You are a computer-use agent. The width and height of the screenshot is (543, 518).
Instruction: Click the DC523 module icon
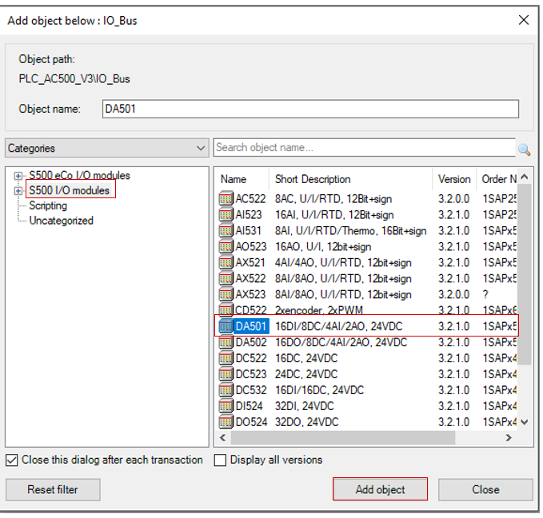[x=226, y=374]
